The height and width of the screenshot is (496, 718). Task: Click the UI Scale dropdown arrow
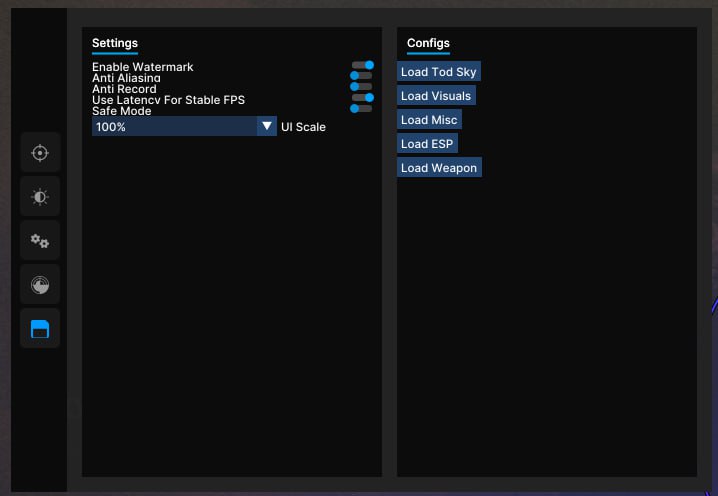(266, 127)
